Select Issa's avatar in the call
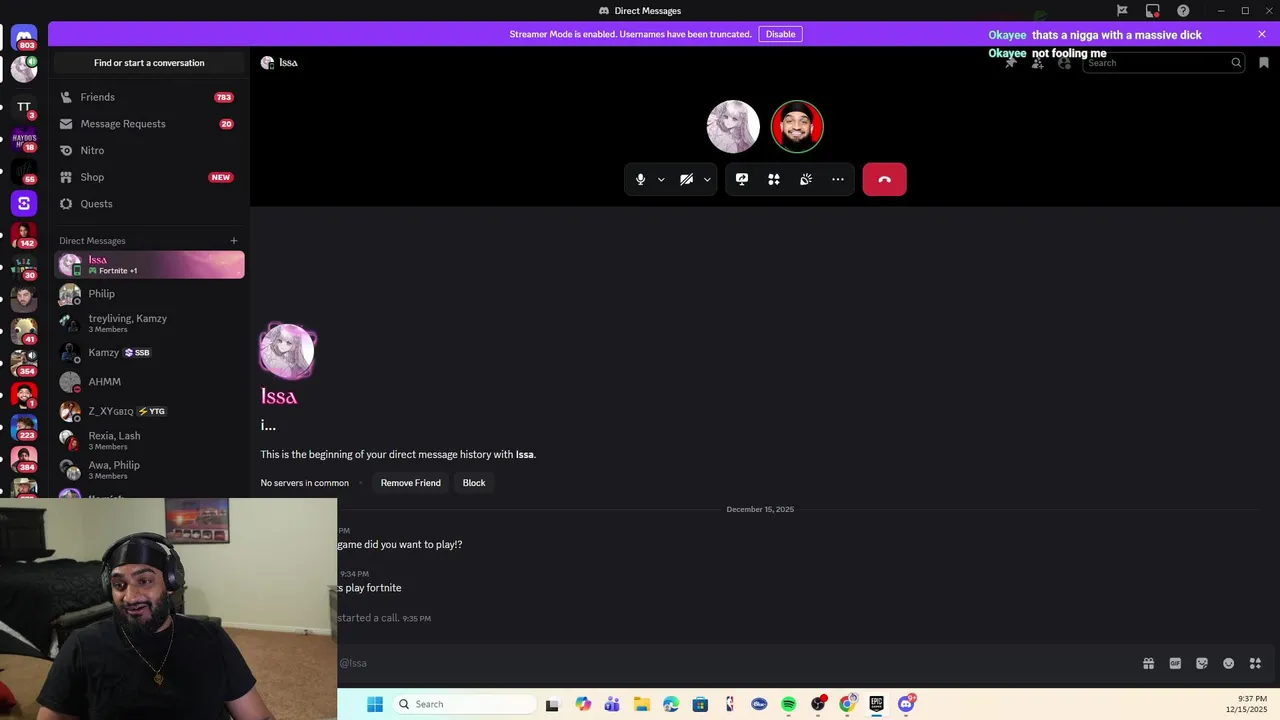 [x=733, y=126]
